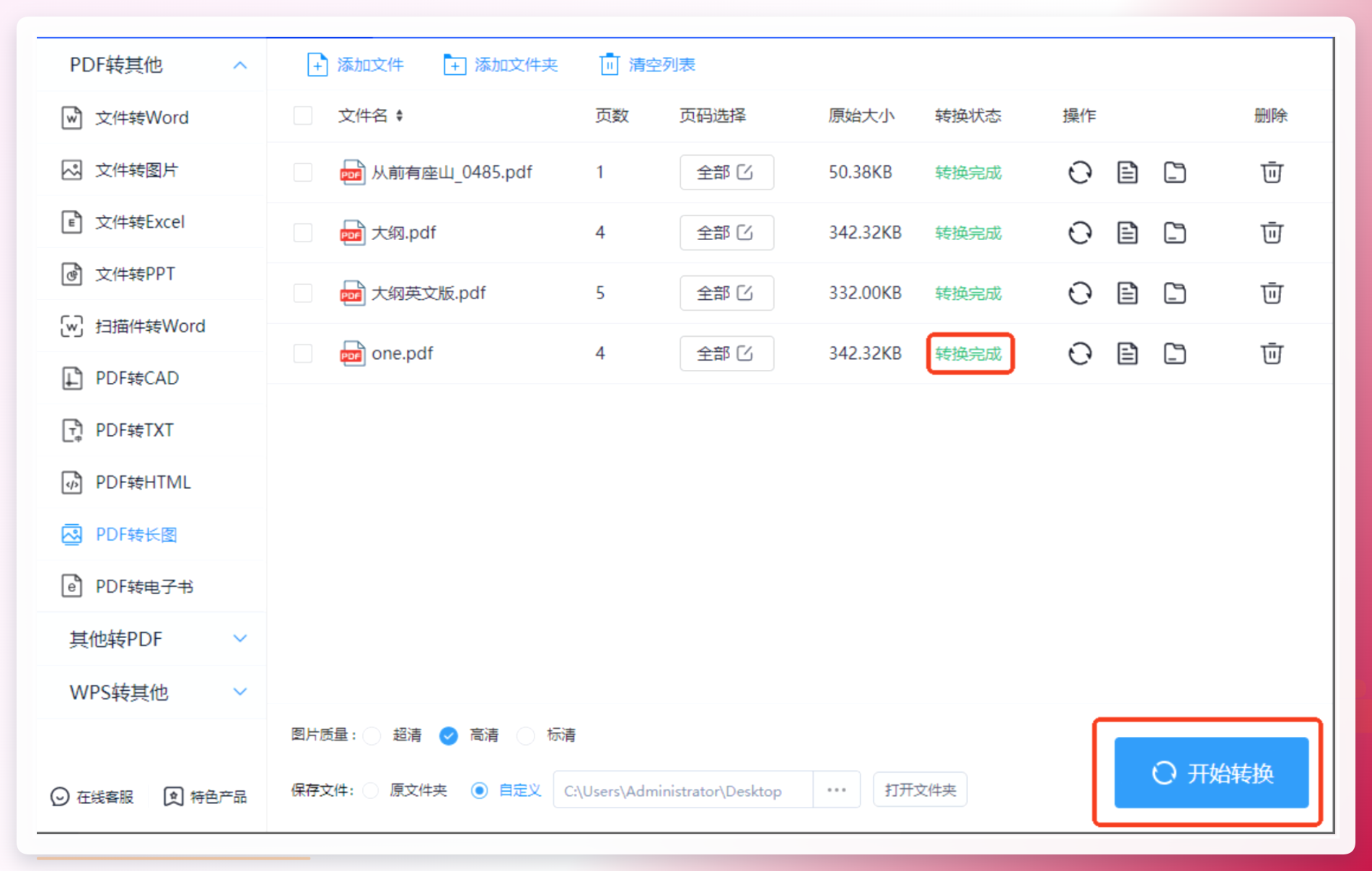Screen dimensions: 1372x871
Task: Check the box for 大纲.pdf
Action: point(303,233)
